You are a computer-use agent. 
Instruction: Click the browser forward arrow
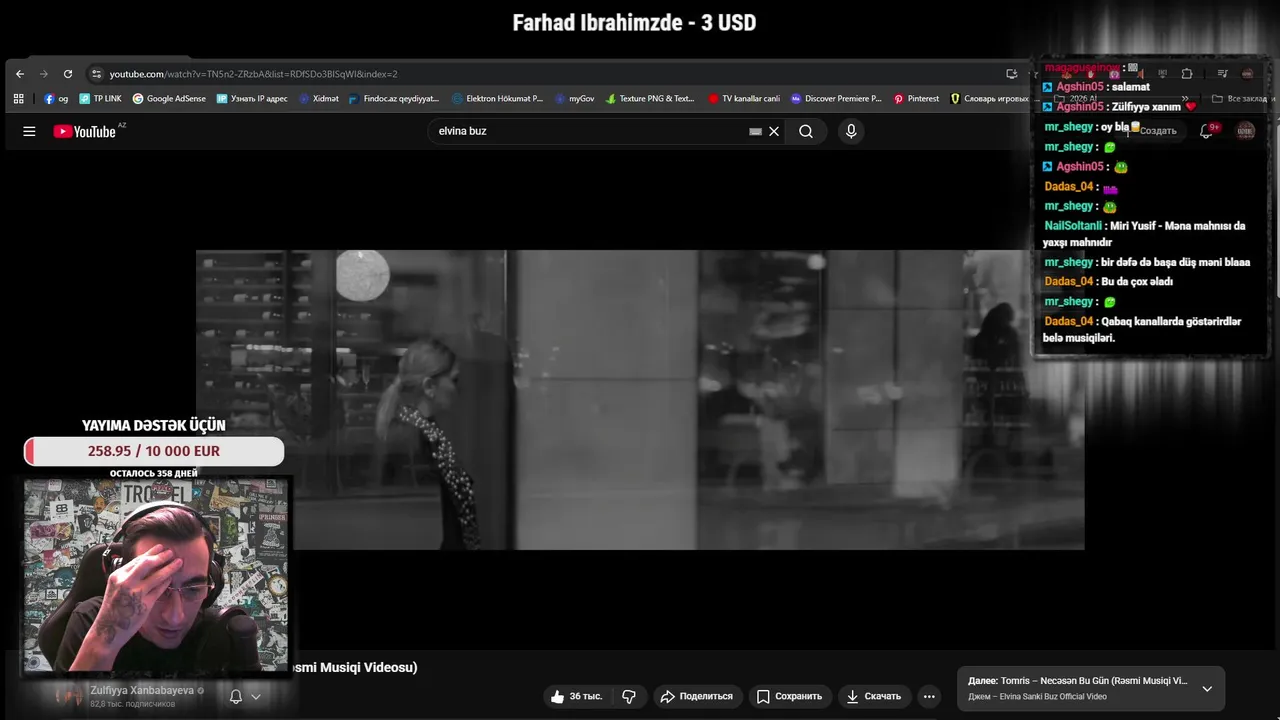44,74
